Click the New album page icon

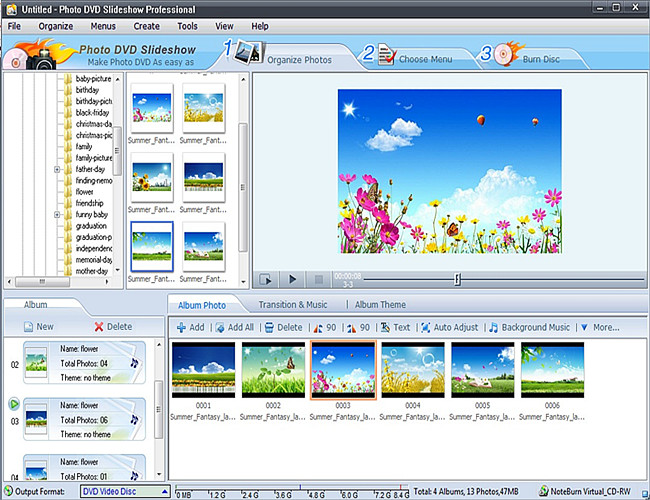click(29, 327)
